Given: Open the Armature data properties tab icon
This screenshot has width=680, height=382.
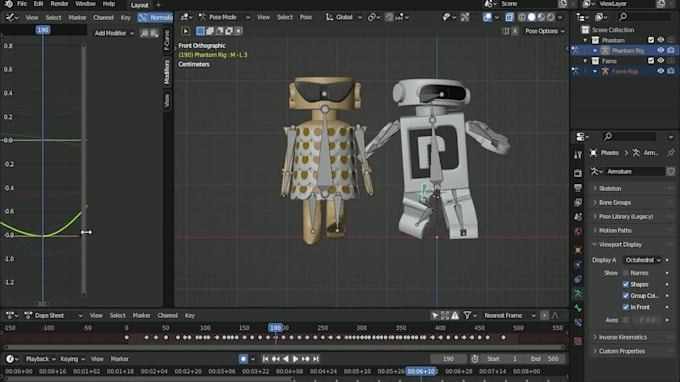Looking at the screenshot, I should 578,294.
